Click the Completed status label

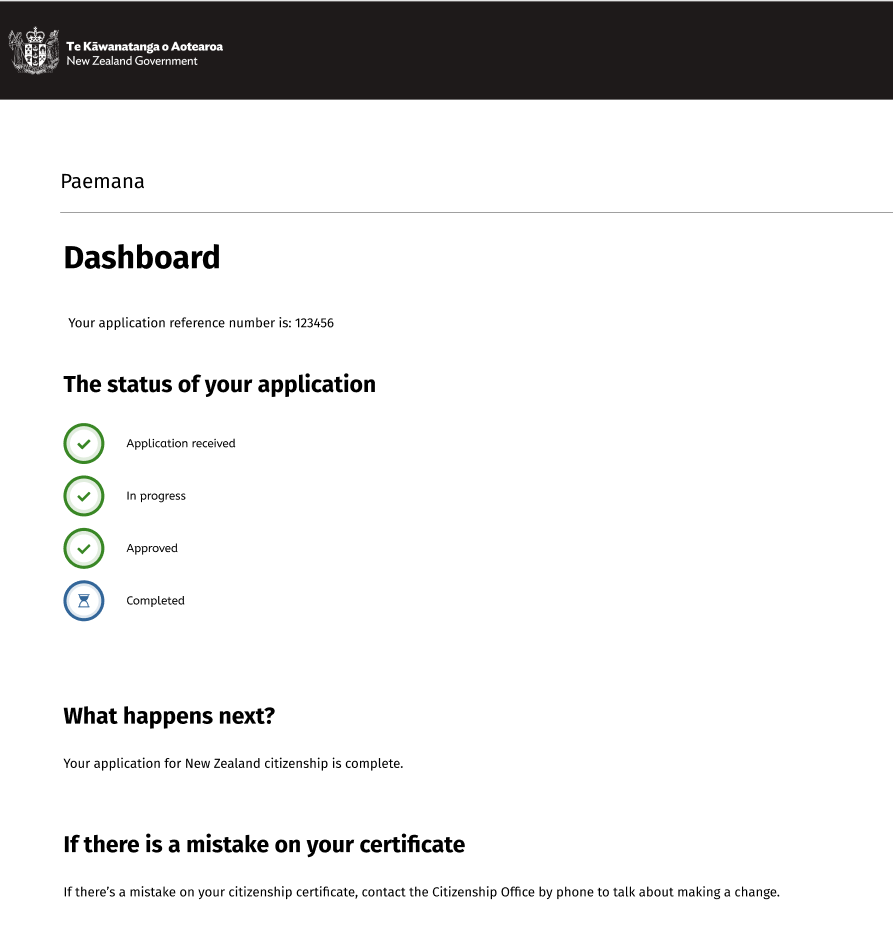155,601
